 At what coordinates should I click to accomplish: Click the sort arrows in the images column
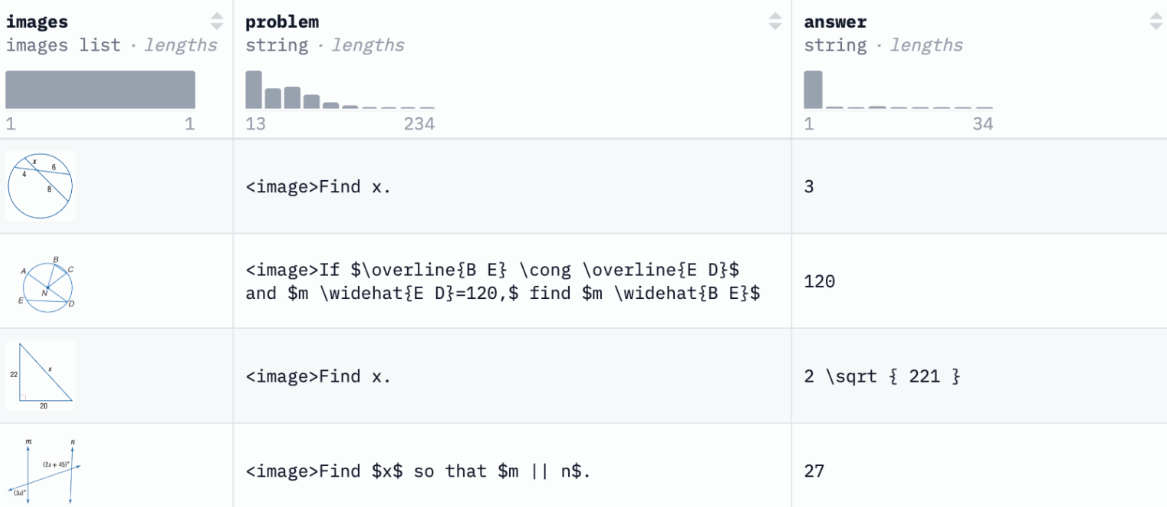point(217,21)
